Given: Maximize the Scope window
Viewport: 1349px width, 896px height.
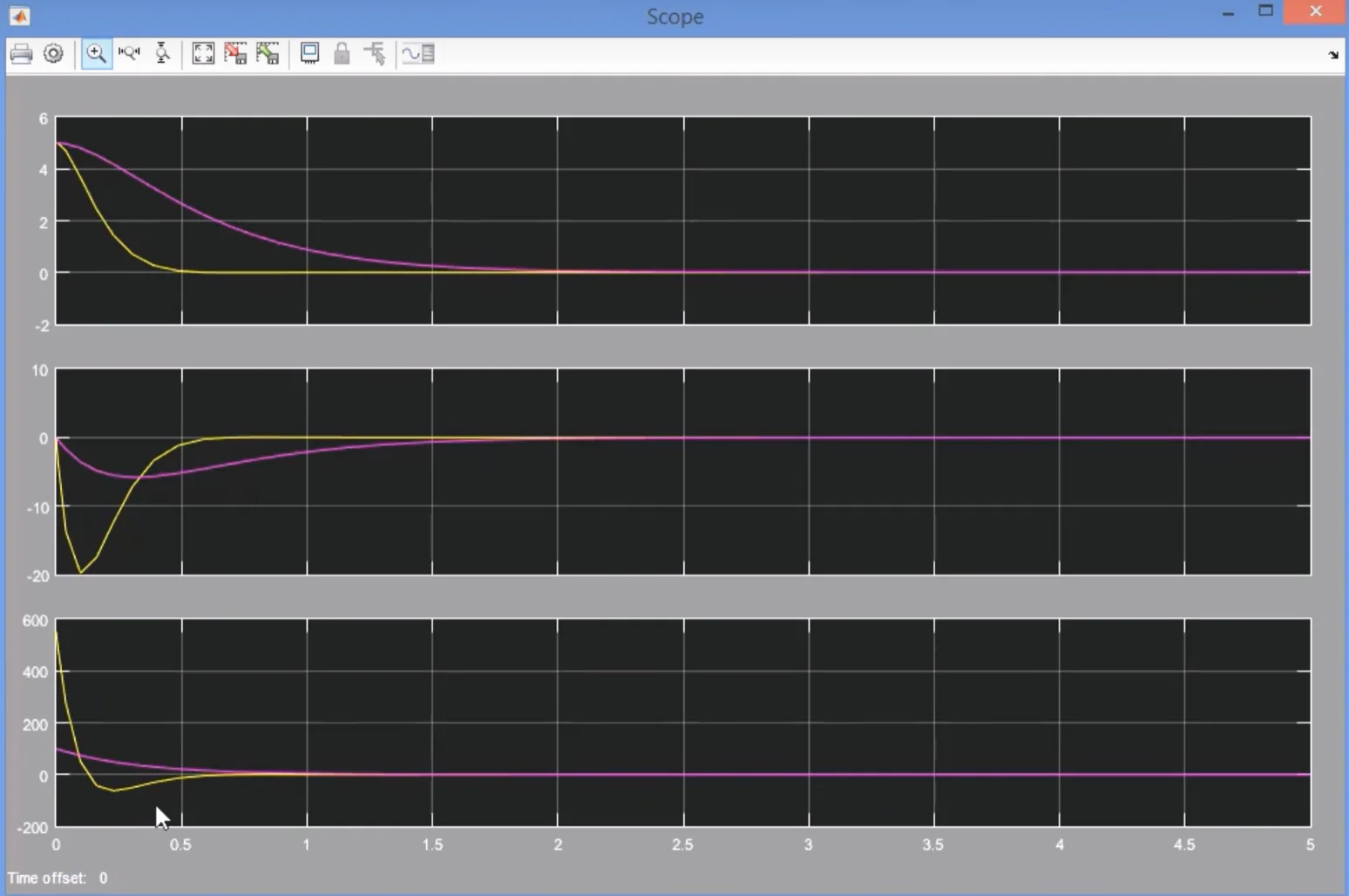Looking at the screenshot, I should pyautogui.click(x=1265, y=11).
